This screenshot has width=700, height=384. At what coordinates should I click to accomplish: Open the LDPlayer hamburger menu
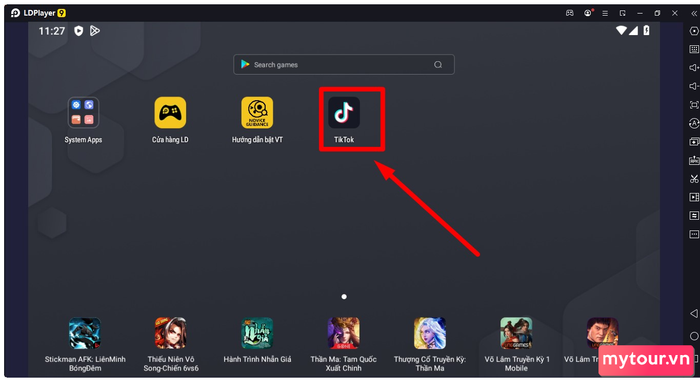pyautogui.click(x=605, y=13)
